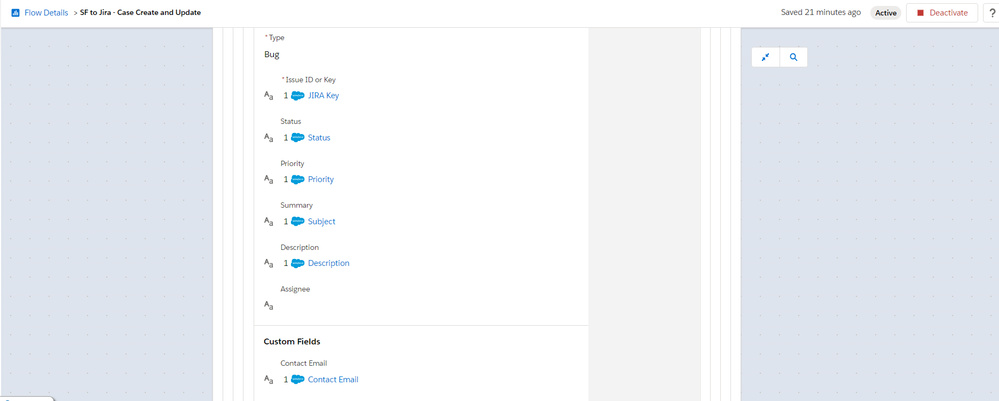Click Salesforce cloud icon beside JIRA Key
Image resolution: width=999 pixels, height=401 pixels.
[298, 96]
